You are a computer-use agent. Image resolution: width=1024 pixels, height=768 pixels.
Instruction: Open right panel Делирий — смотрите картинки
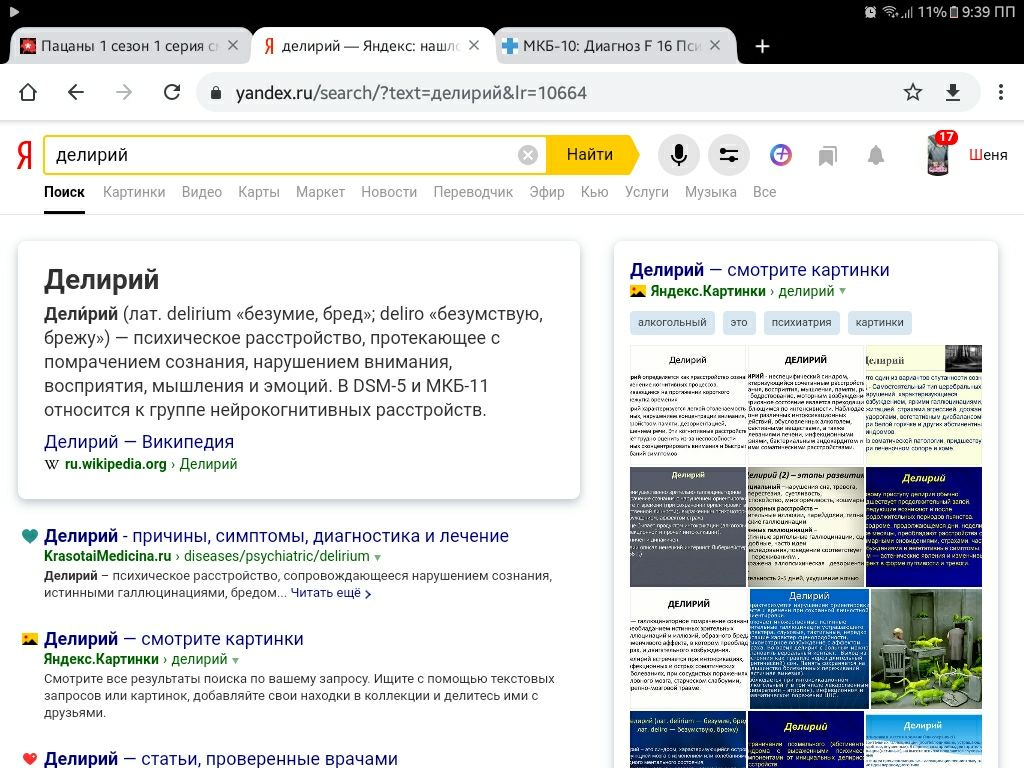click(x=760, y=270)
